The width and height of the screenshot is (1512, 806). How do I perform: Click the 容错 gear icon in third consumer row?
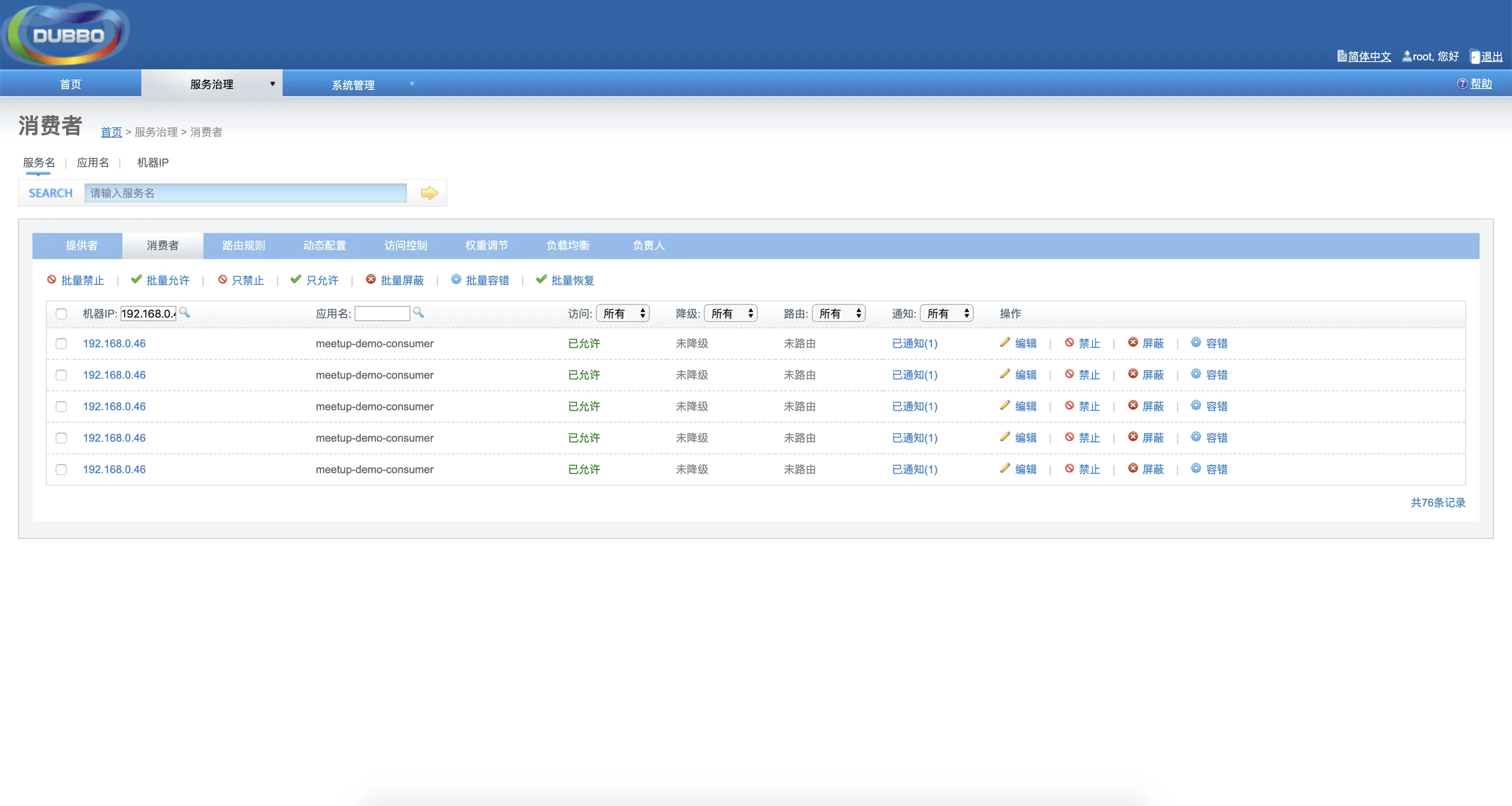point(1195,405)
